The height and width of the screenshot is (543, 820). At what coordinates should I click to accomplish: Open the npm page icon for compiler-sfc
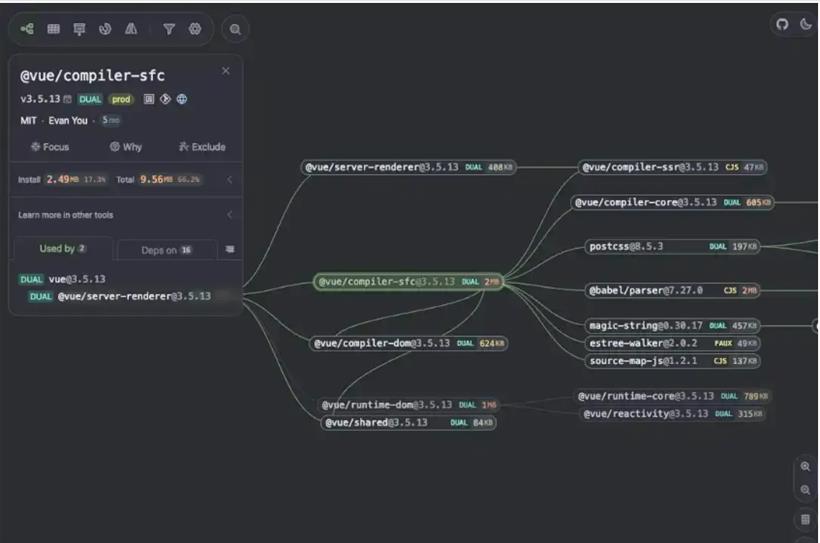point(149,99)
